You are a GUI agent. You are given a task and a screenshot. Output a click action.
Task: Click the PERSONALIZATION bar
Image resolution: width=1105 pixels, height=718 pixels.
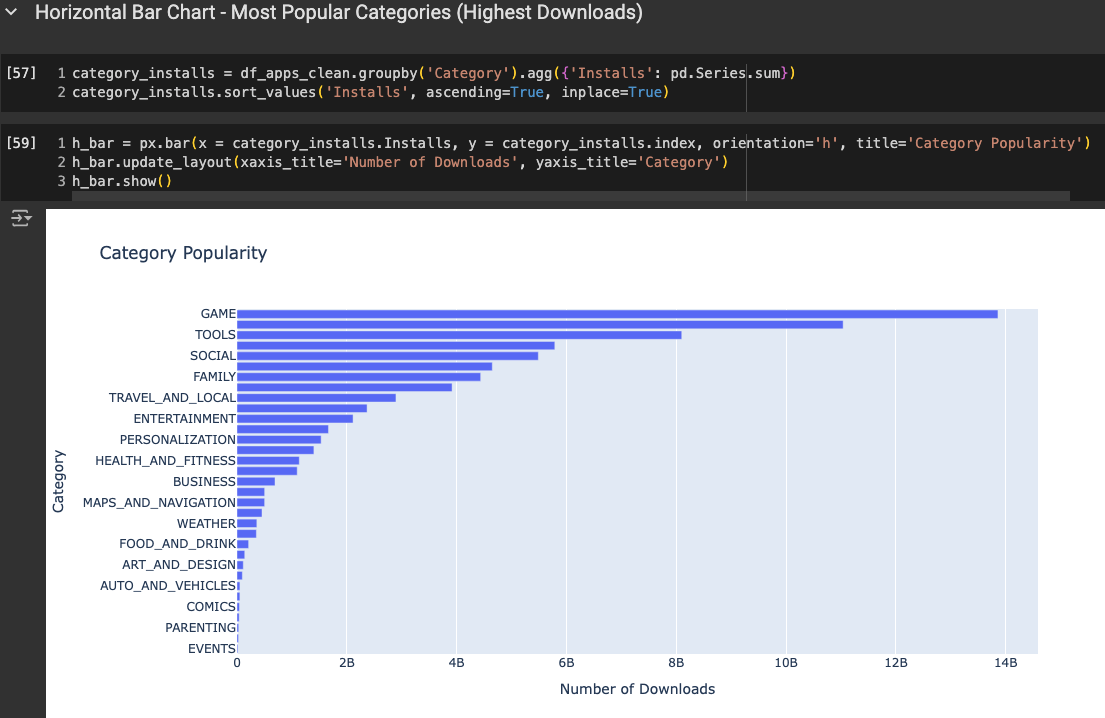pos(279,440)
